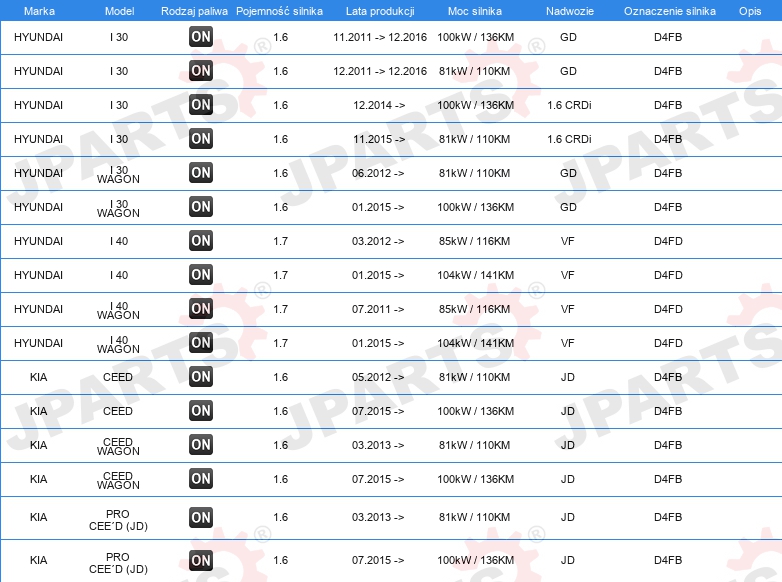Click the VF body cell in 07.2011 row

click(x=568, y=309)
